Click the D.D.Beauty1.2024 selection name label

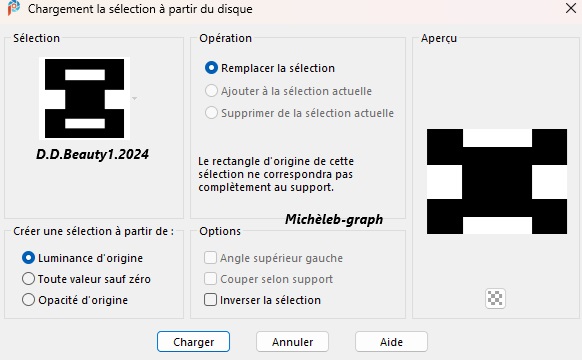click(92, 154)
